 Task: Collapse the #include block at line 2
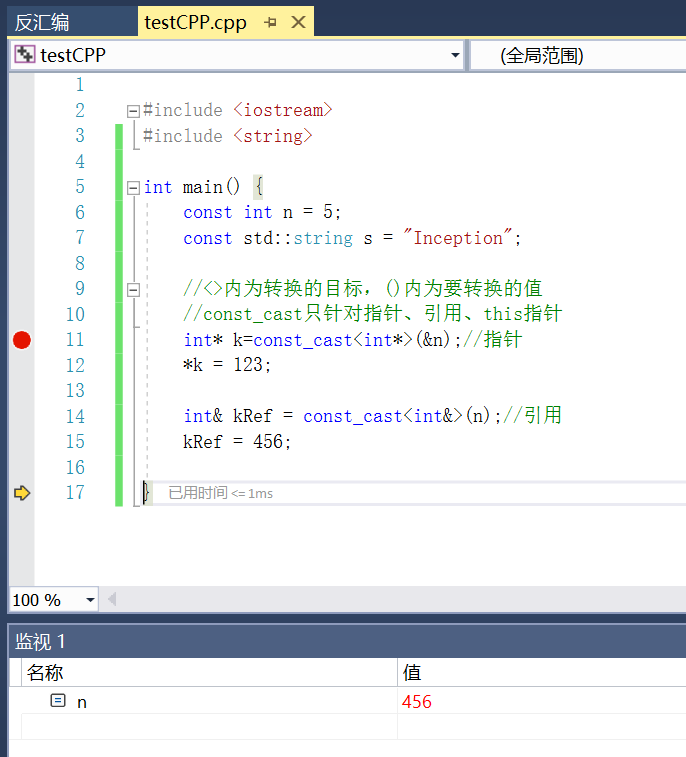click(133, 111)
